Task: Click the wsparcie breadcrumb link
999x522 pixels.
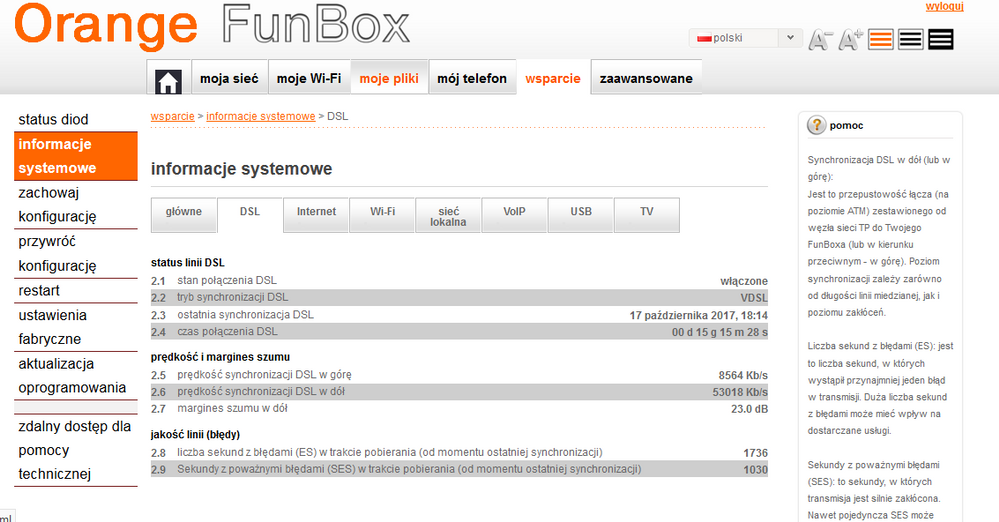Action: click(172, 116)
